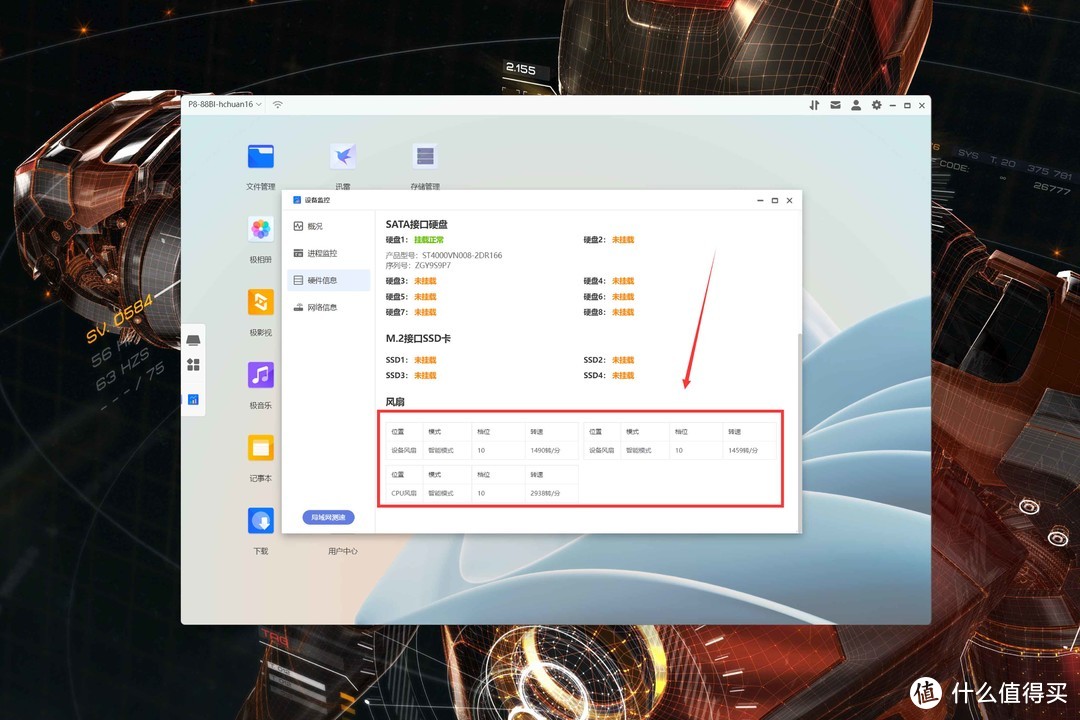
Task: Click the mail notification icon
Action: point(836,105)
